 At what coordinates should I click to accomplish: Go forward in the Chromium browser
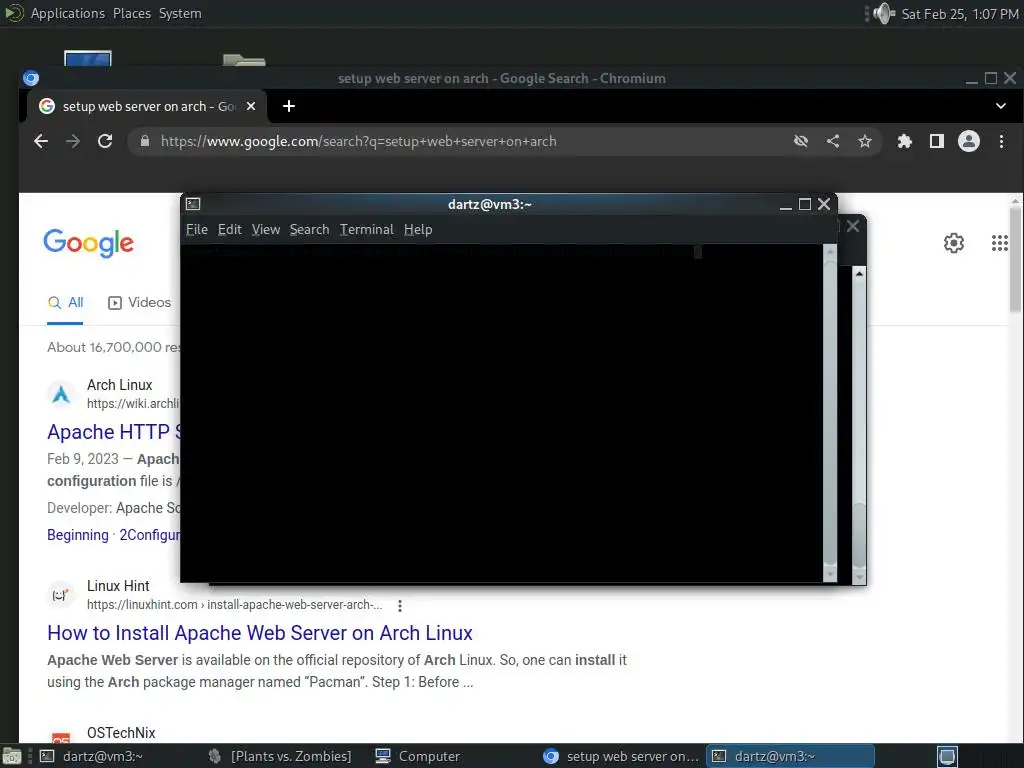(73, 141)
